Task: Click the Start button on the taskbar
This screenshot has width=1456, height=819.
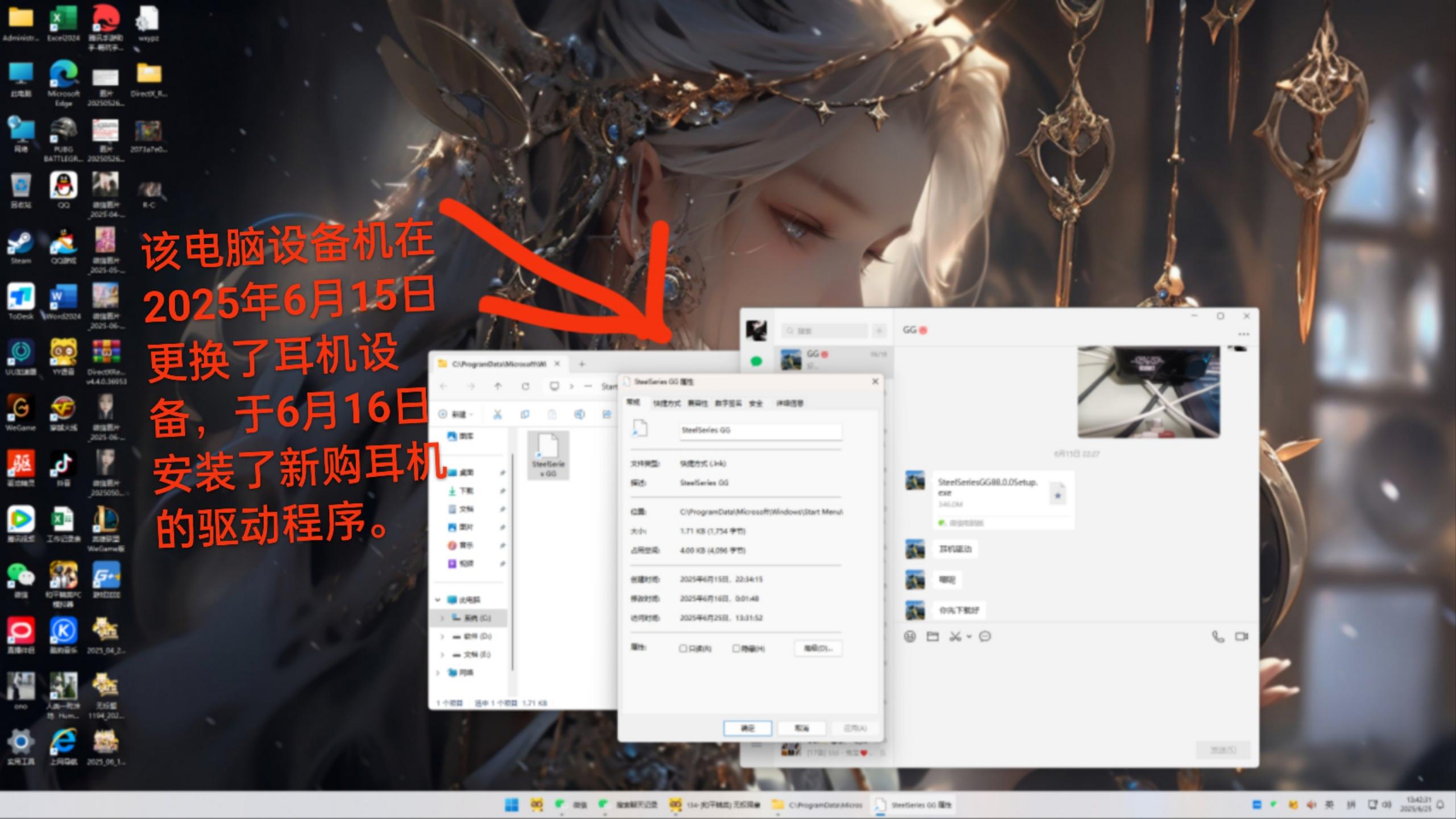Action: tap(512, 804)
